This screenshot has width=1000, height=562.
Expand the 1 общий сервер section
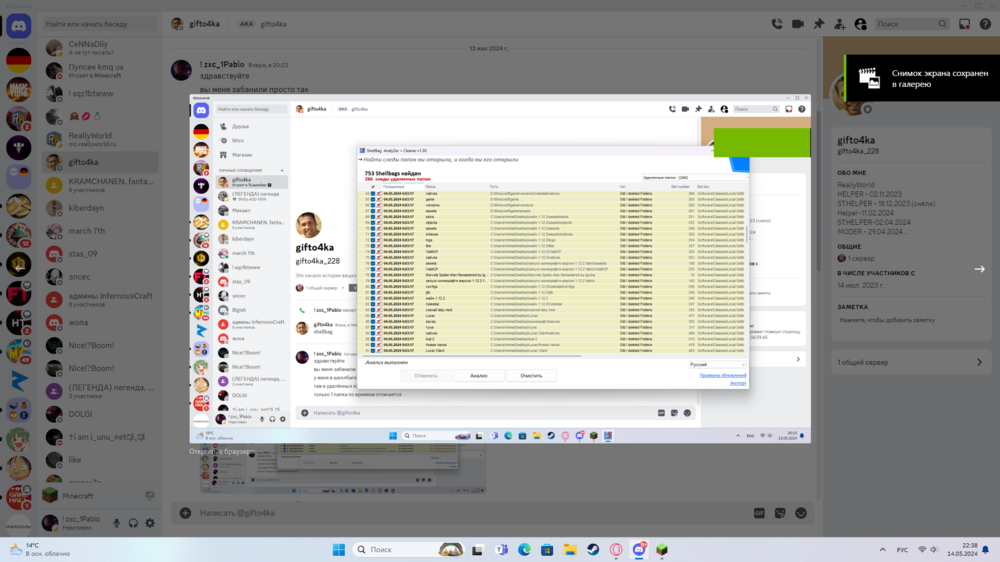(911, 362)
